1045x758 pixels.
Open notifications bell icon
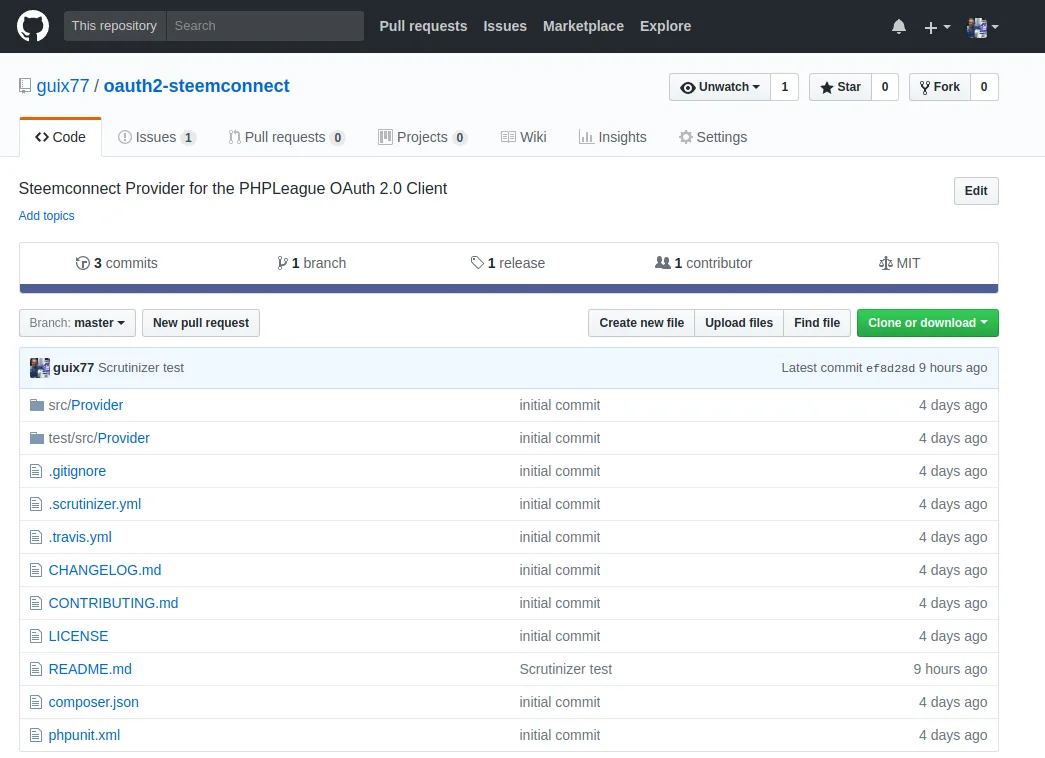pos(898,27)
